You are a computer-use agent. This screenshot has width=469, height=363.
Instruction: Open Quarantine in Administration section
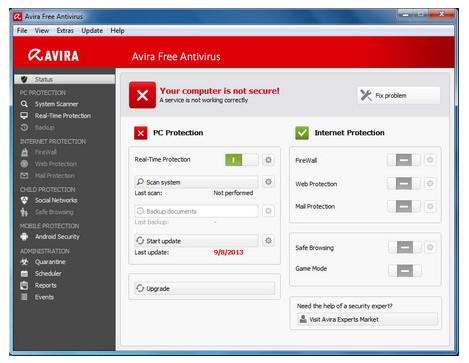pyautogui.click(x=50, y=262)
